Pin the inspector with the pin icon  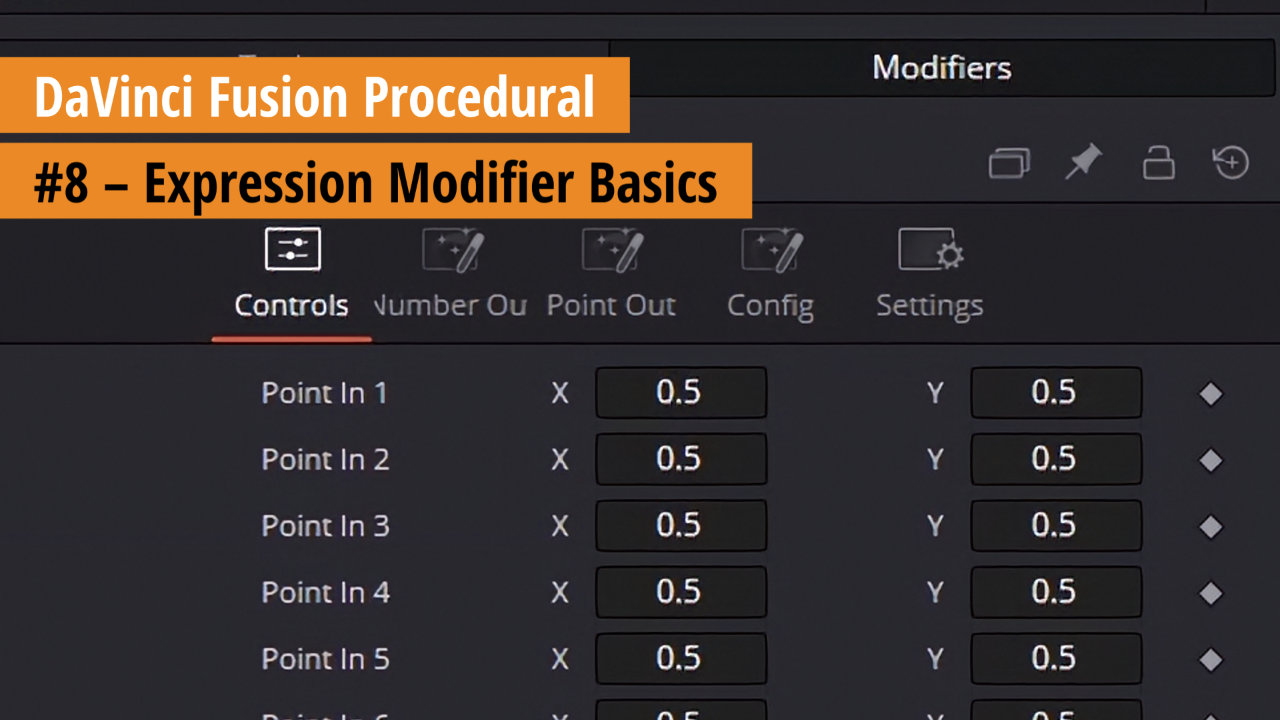(x=1083, y=161)
